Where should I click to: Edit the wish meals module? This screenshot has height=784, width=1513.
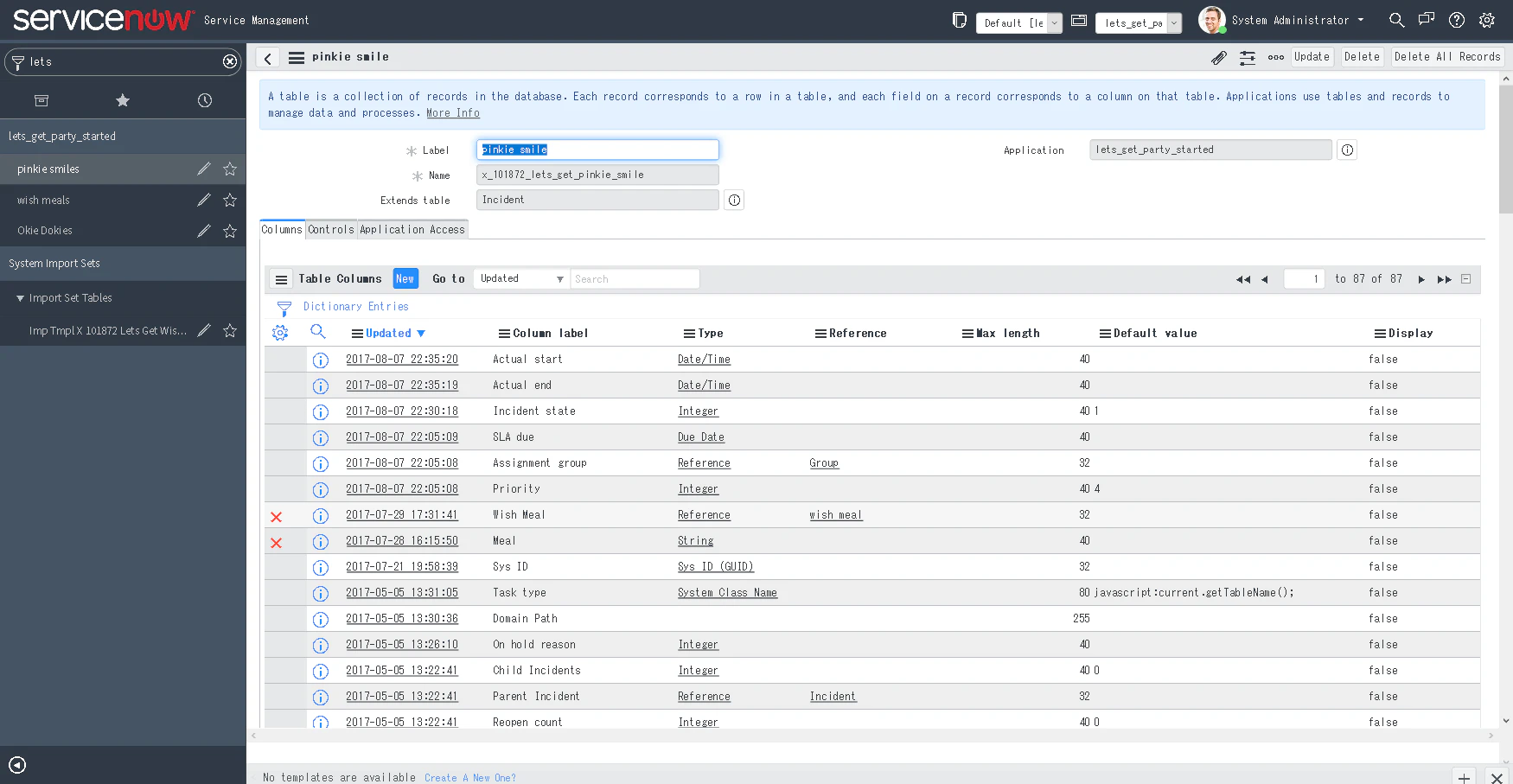click(204, 200)
